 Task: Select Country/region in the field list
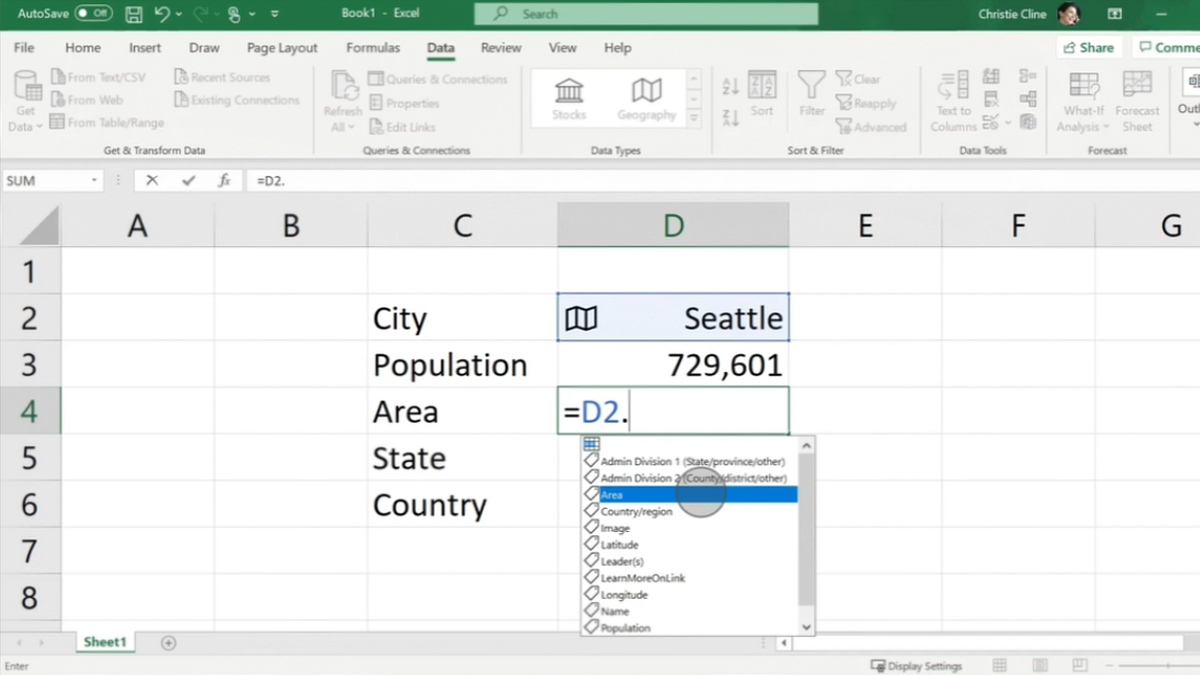[690, 511]
